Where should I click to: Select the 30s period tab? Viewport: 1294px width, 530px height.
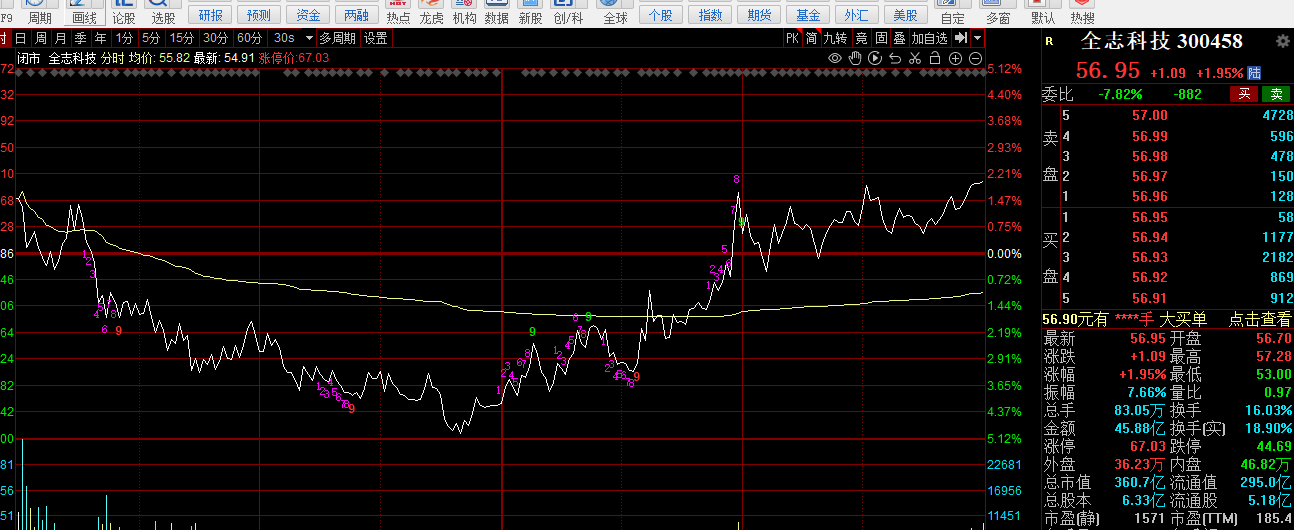(x=285, y=38)
